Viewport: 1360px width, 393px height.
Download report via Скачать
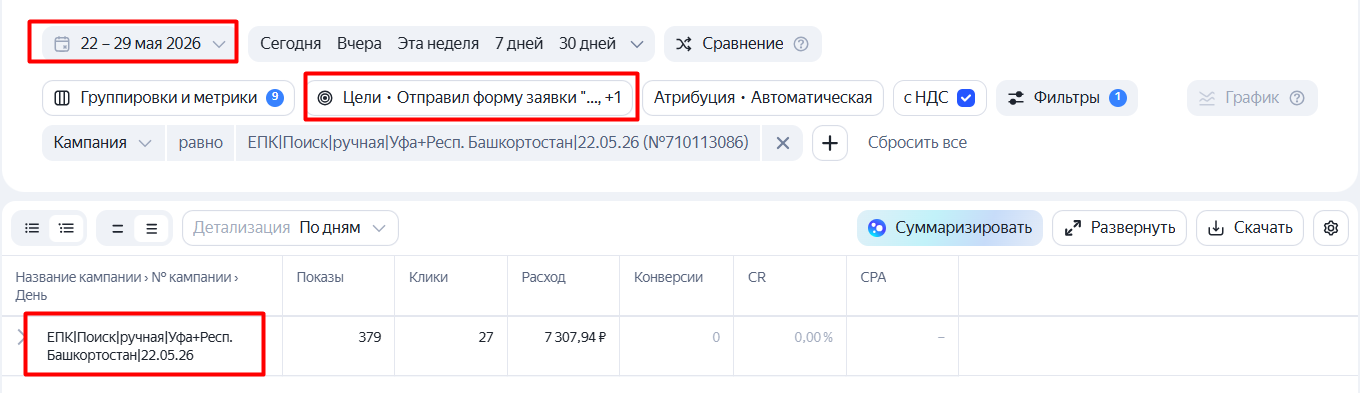click(x=1250, y=228)
